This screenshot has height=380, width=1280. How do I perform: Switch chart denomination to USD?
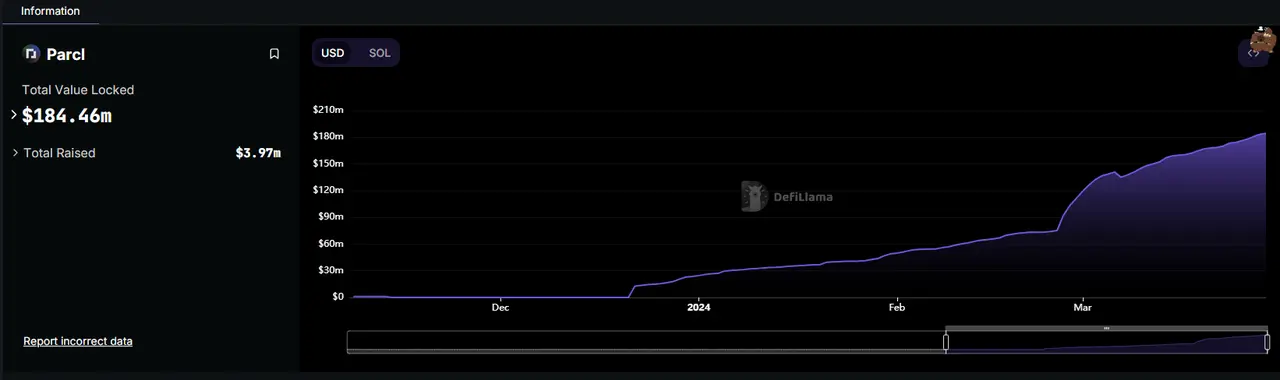[x=333, y=53]
